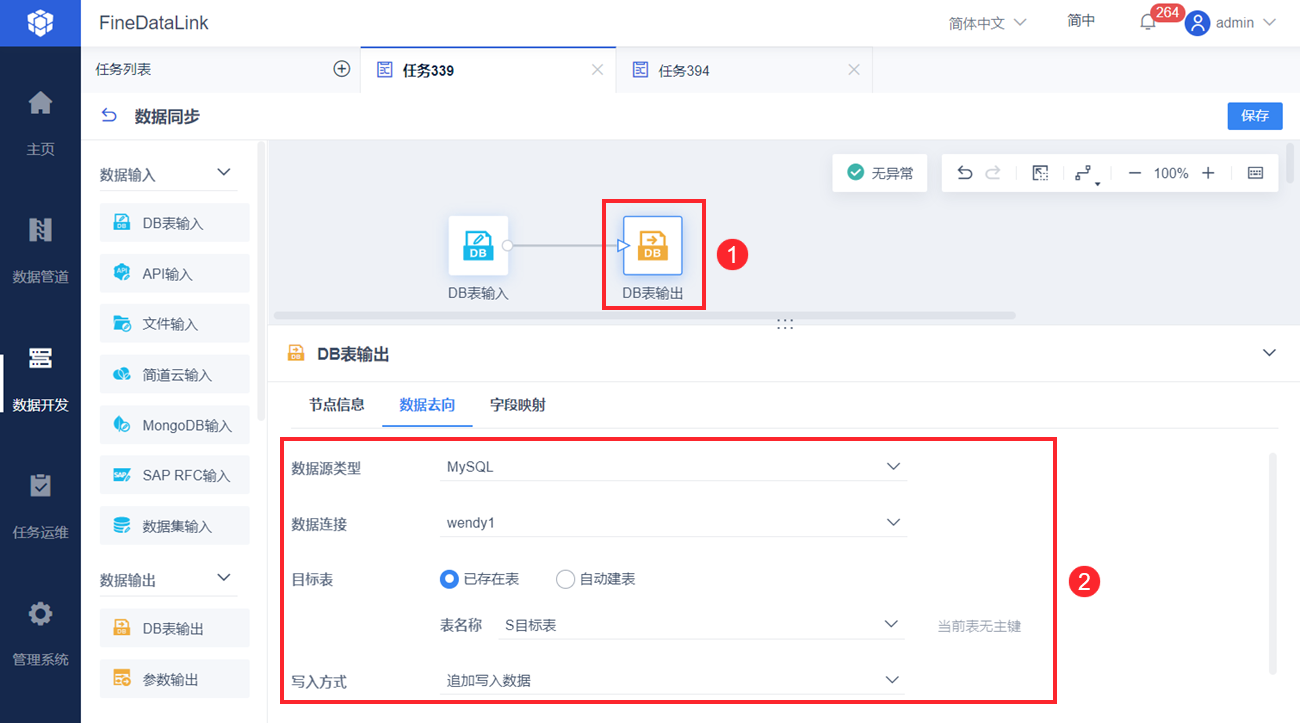Click the 100% zoom level value
The height and width of the screenshot is (723, 1300).
(1171, 173)
